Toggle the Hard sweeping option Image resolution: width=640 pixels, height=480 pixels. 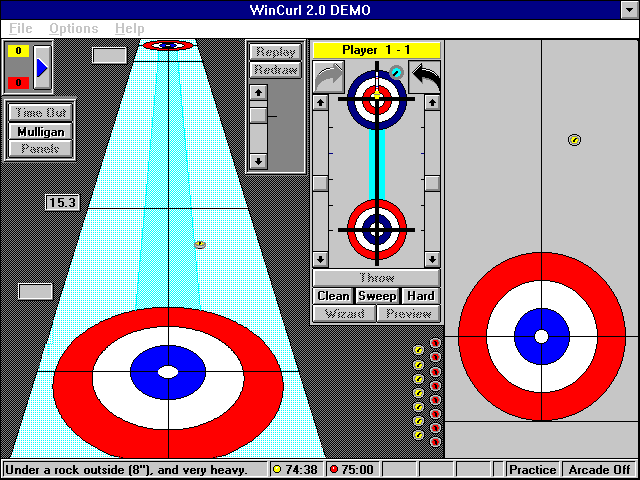(420, 296)
